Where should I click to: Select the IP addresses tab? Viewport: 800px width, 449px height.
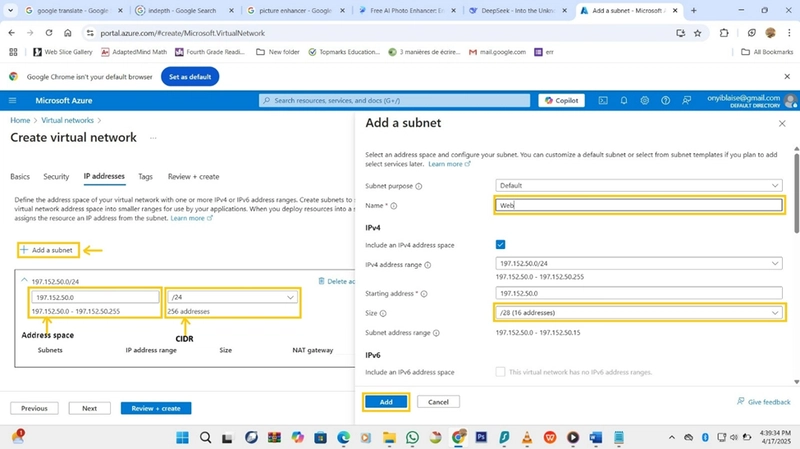coord(104,176)
